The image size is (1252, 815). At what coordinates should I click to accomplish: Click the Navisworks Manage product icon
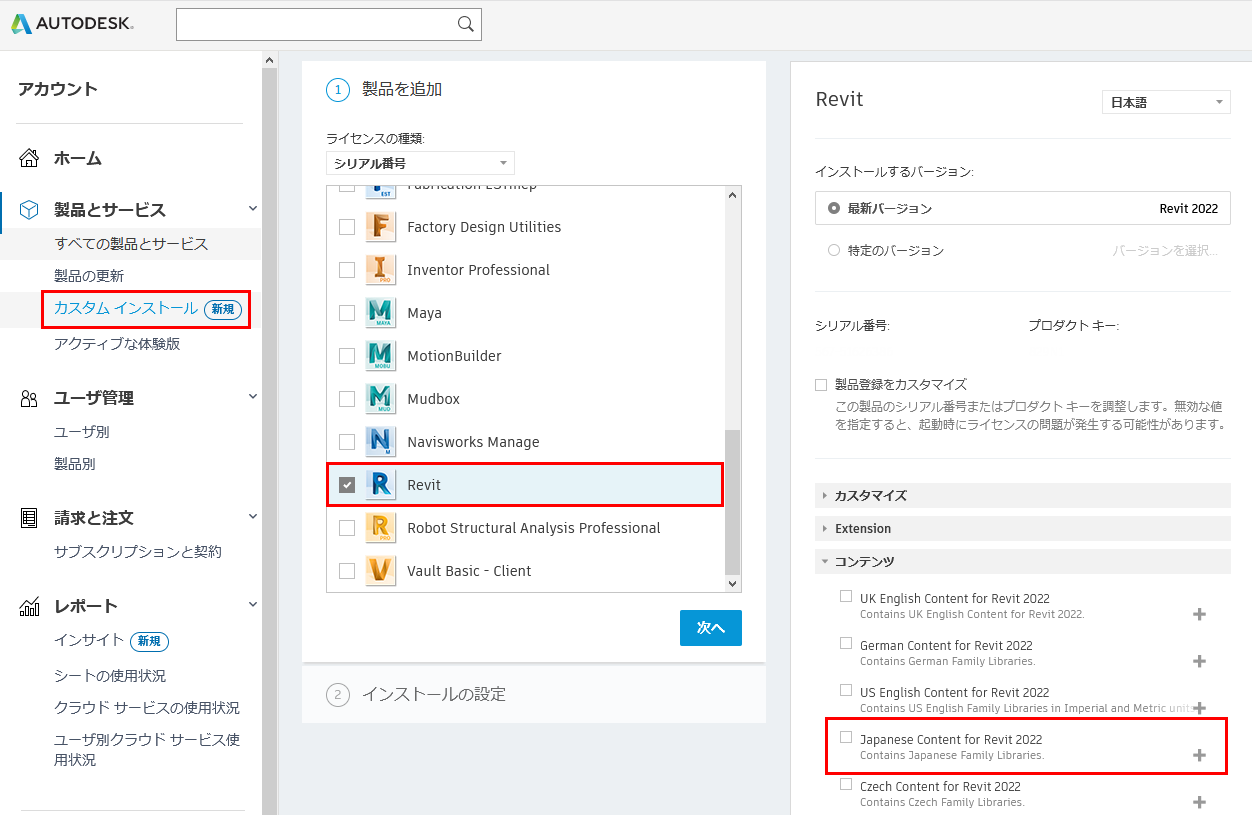tap(380, 442)
